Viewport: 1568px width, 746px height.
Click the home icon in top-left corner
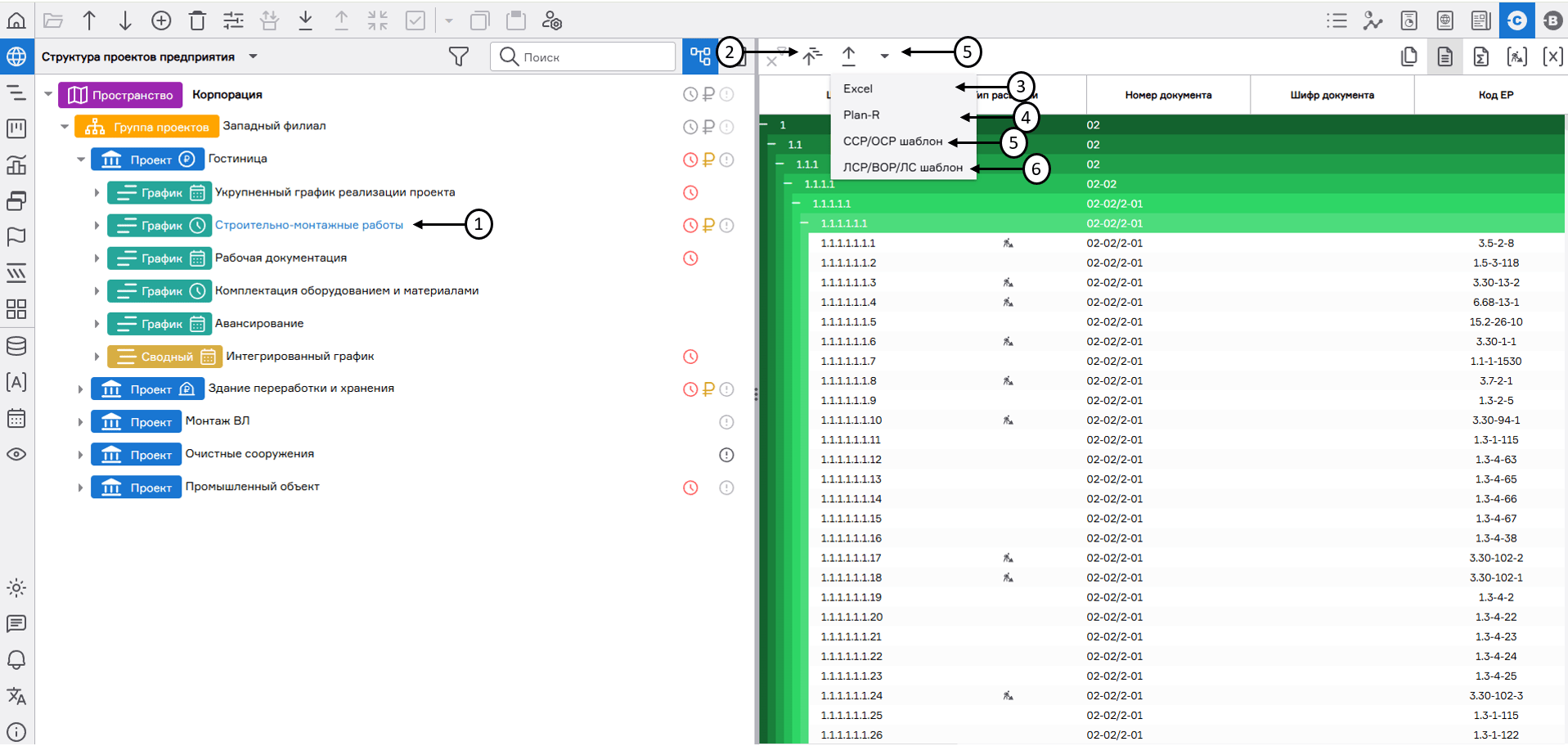click(x=16, y=20)
